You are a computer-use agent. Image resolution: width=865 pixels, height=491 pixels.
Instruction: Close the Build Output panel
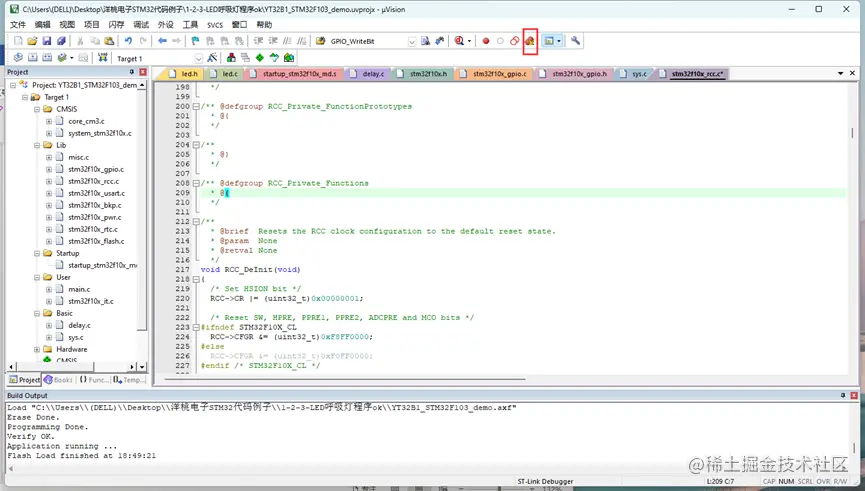pyautogui.click(x=854, y=396)
